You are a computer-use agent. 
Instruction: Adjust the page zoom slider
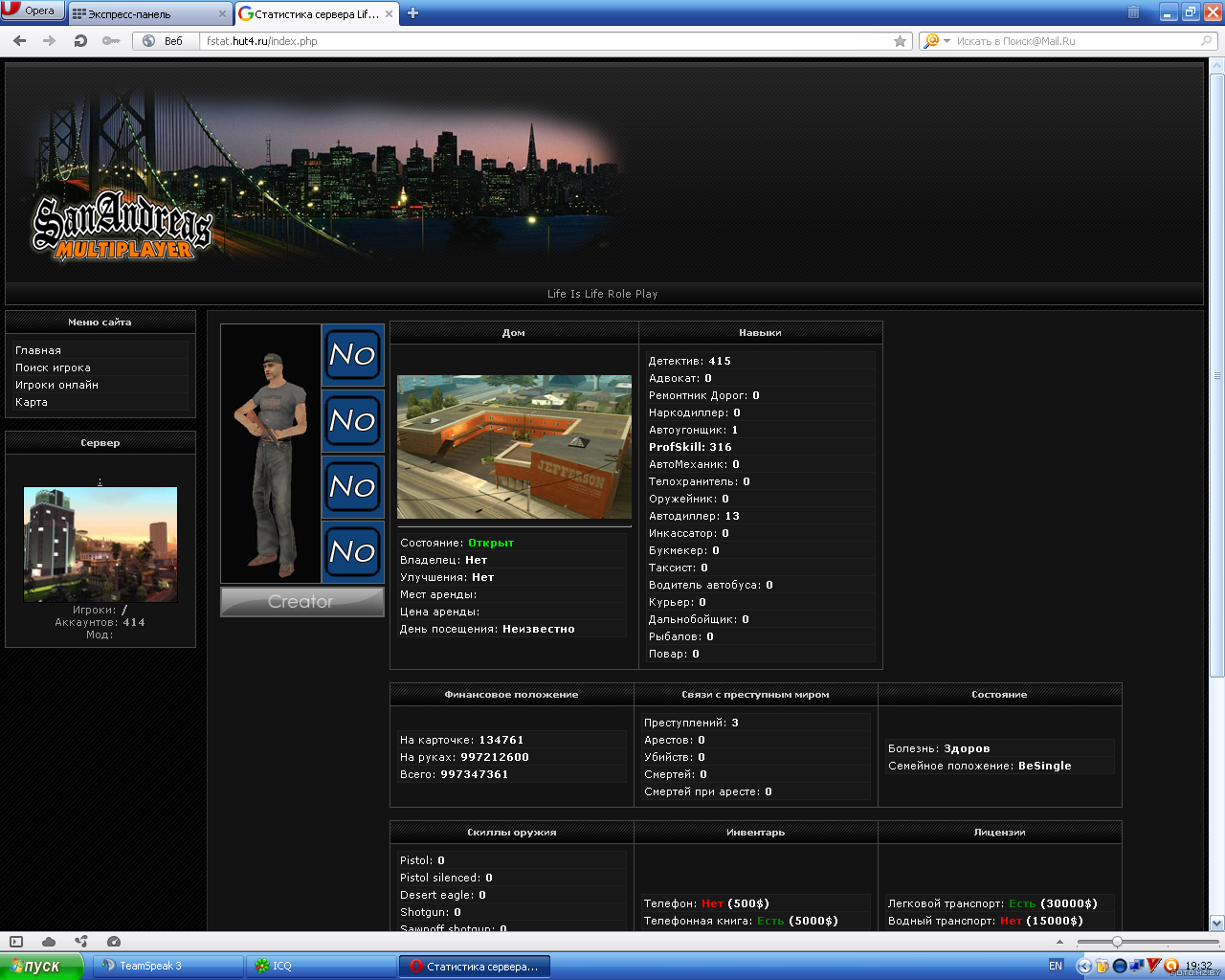1116,942
